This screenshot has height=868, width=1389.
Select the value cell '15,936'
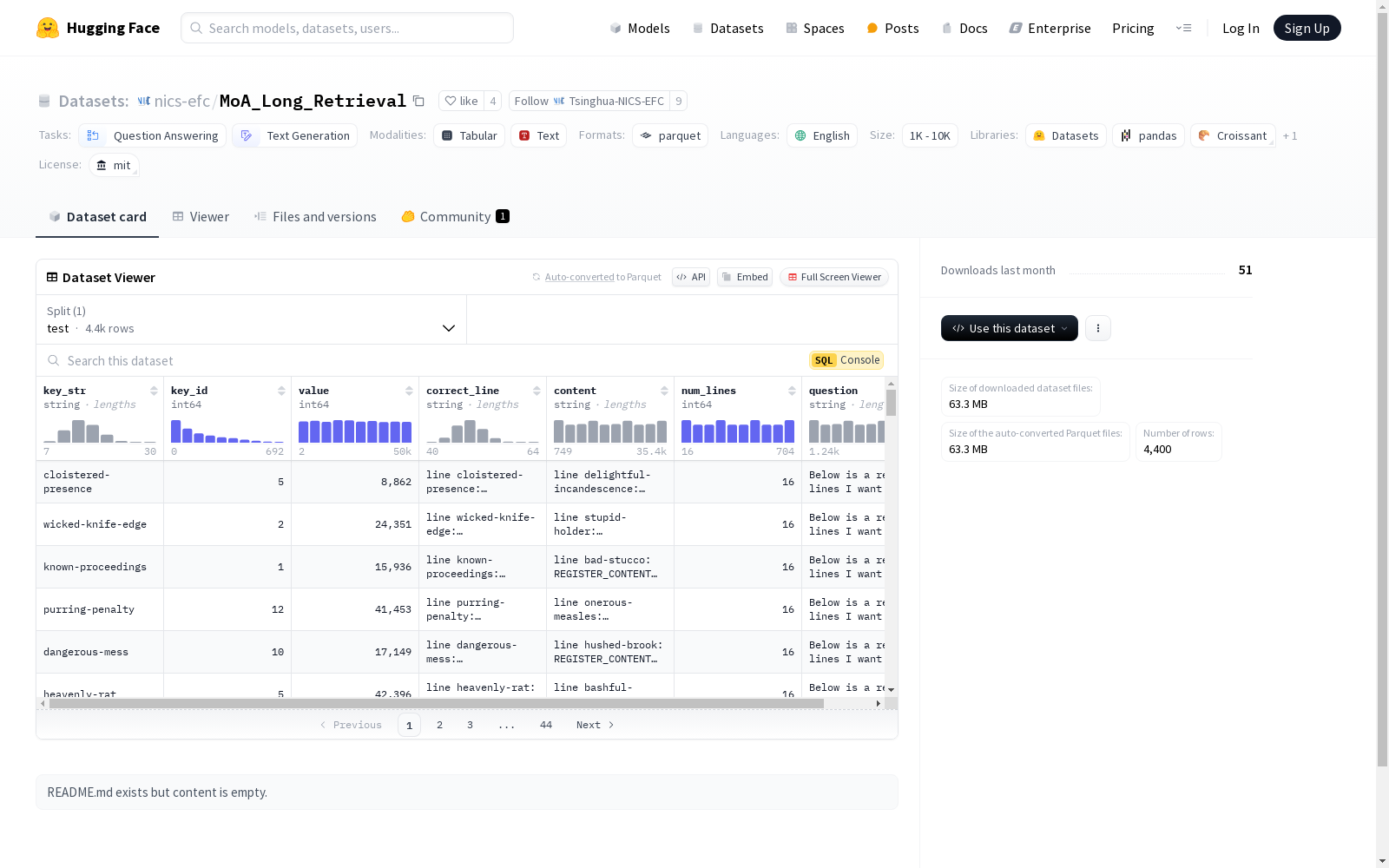pos(355,567)
